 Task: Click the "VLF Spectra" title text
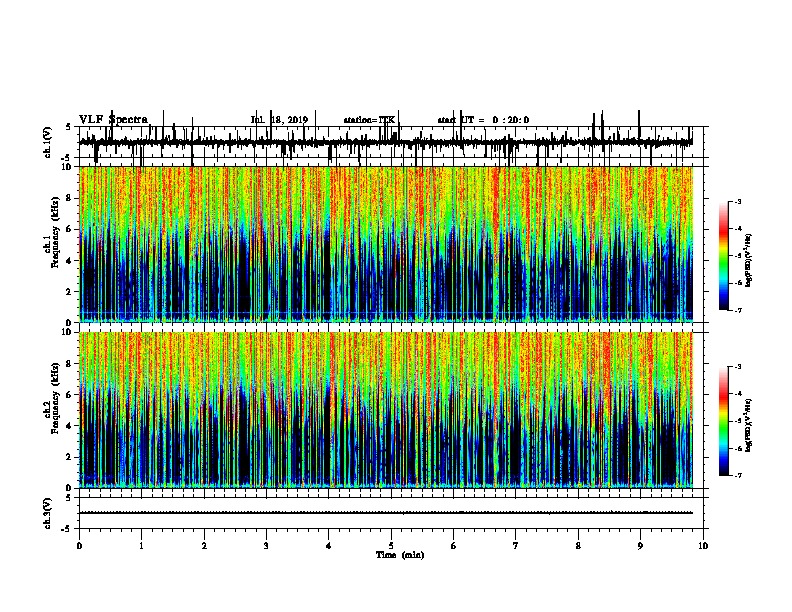(113, 120)
